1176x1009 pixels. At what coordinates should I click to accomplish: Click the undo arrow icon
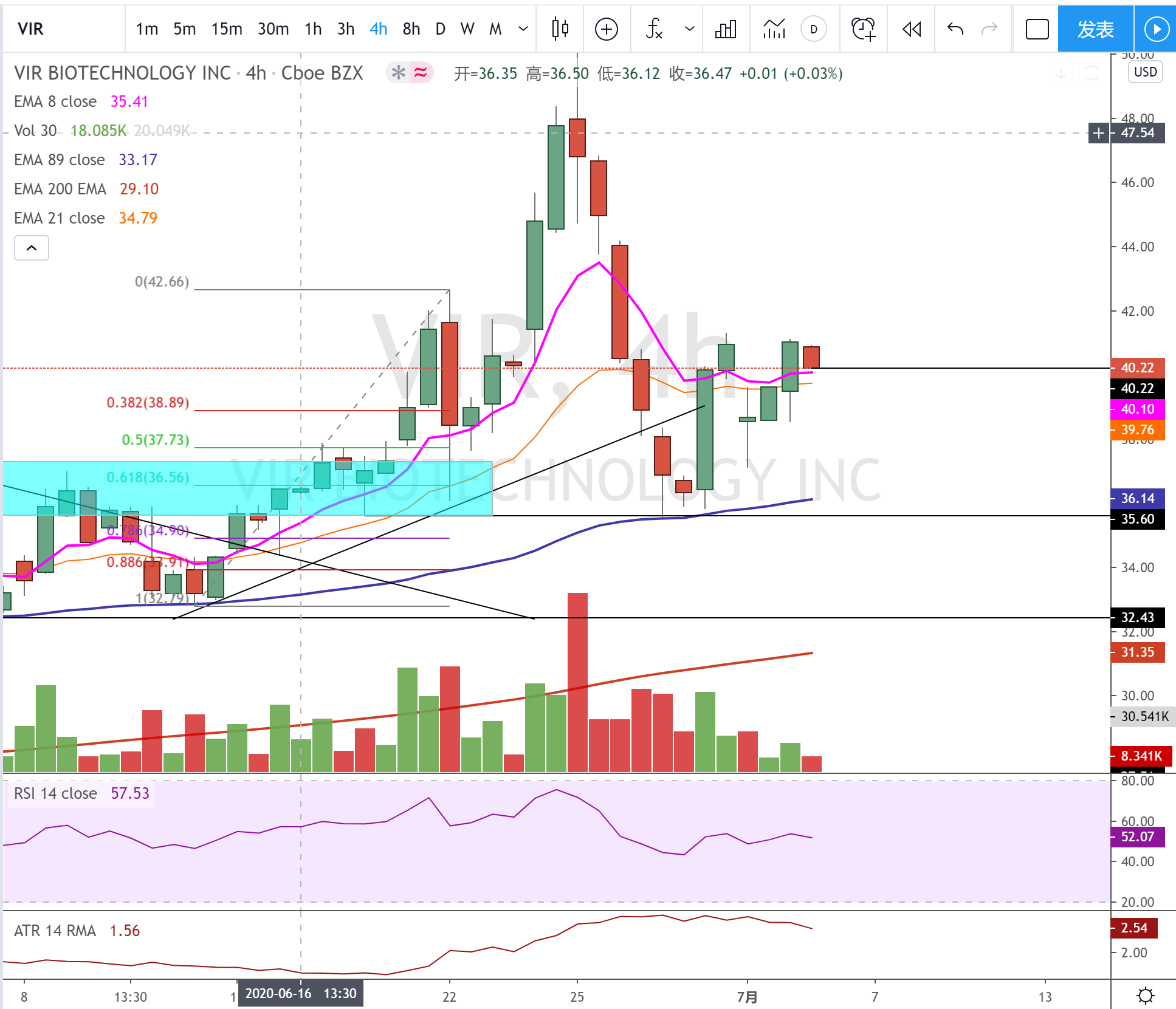pyautogui.click(x=955, y=29)
